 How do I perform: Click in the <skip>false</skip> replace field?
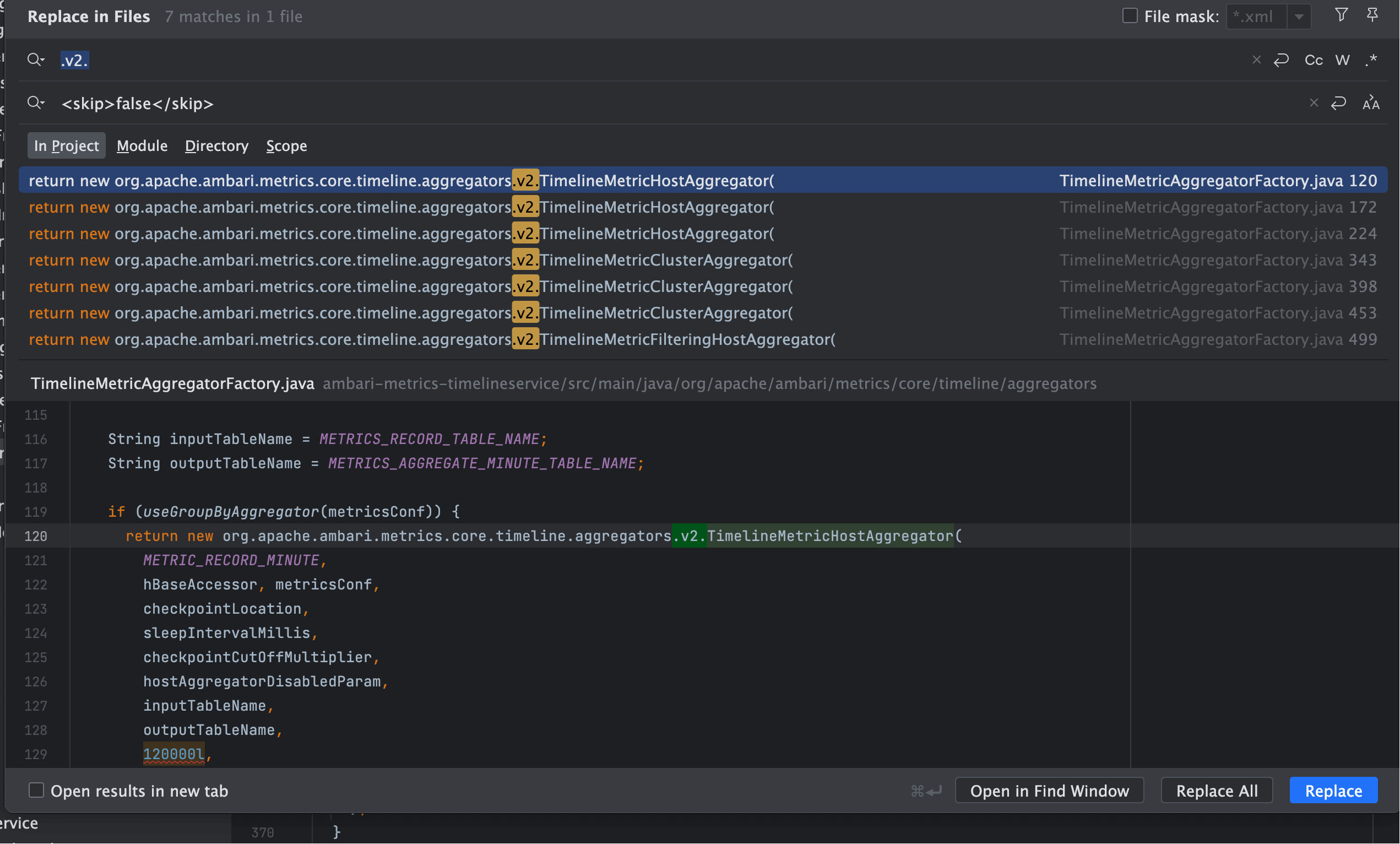676,103
